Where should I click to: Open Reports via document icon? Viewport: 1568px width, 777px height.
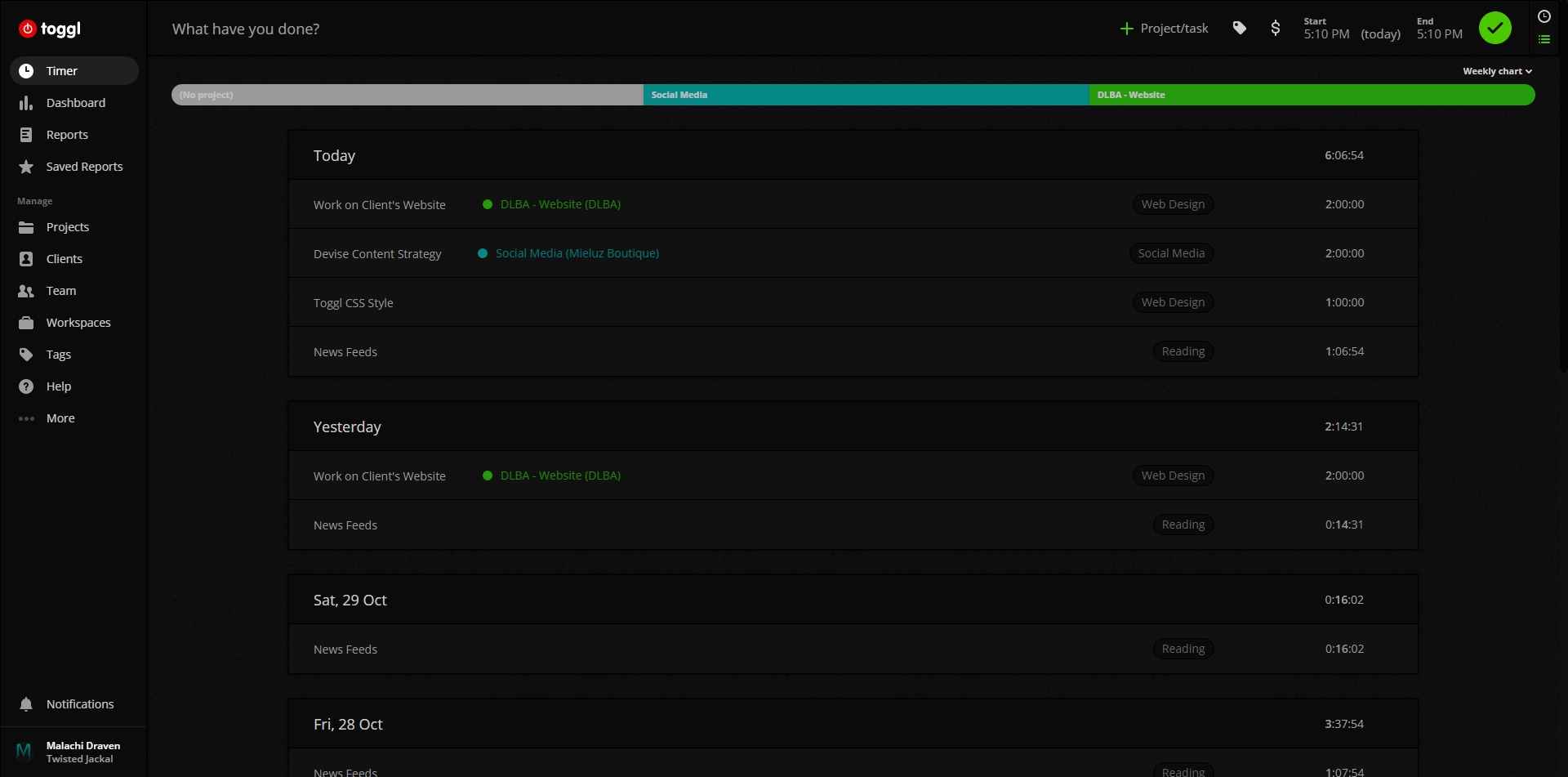26,135
